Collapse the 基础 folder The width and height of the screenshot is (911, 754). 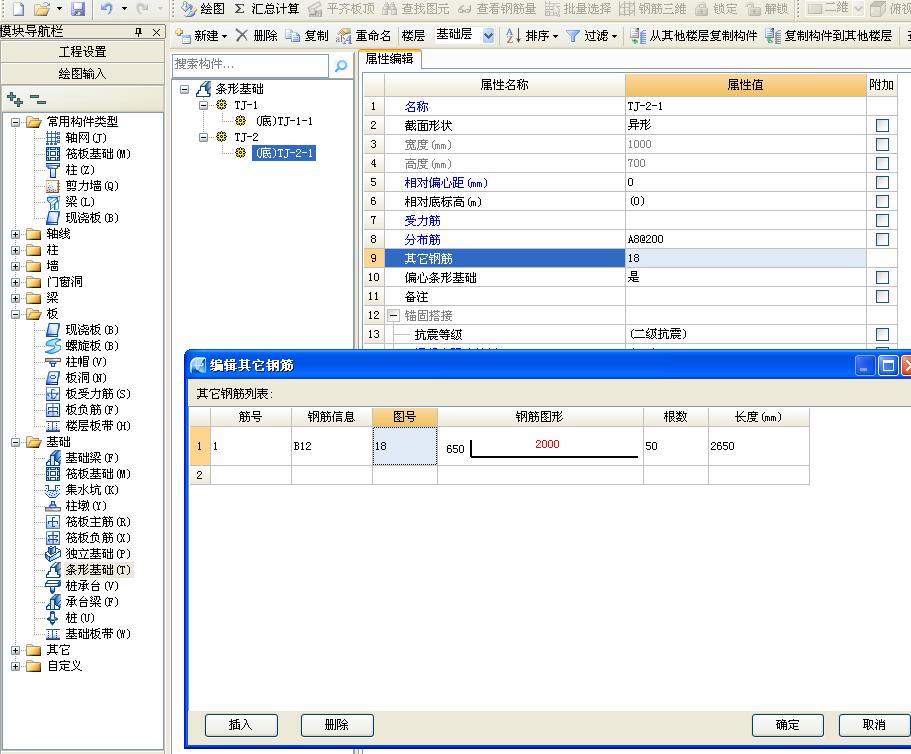pyautogui.click(x=16, y=442)
